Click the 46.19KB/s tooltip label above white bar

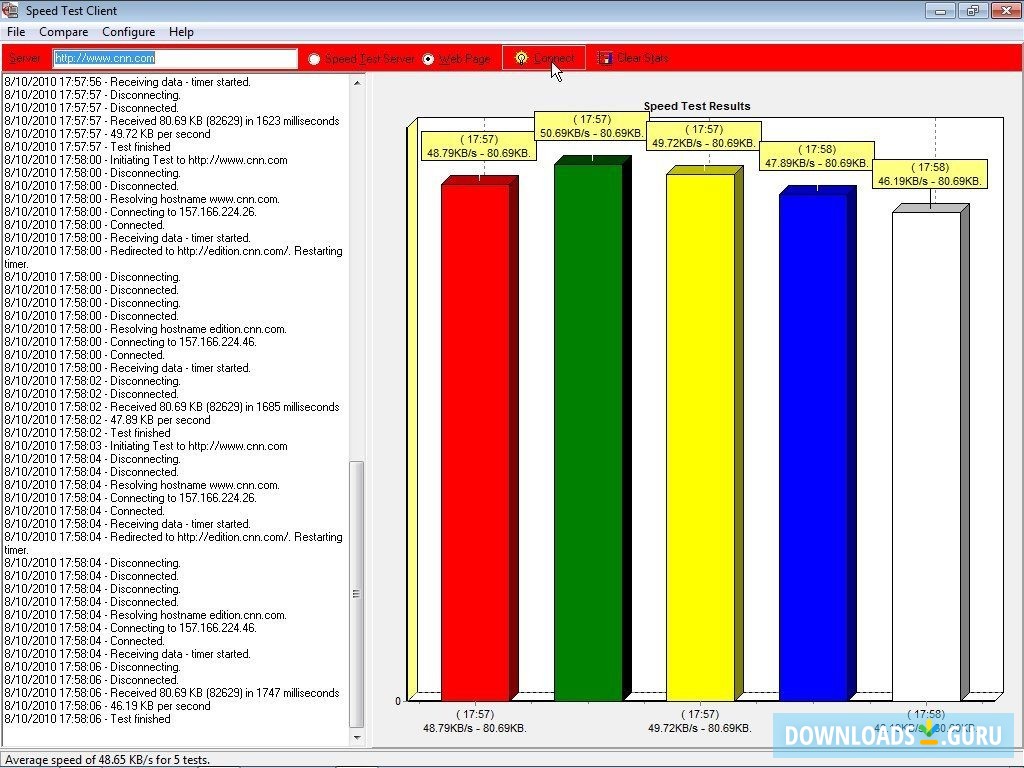(929, 174)
